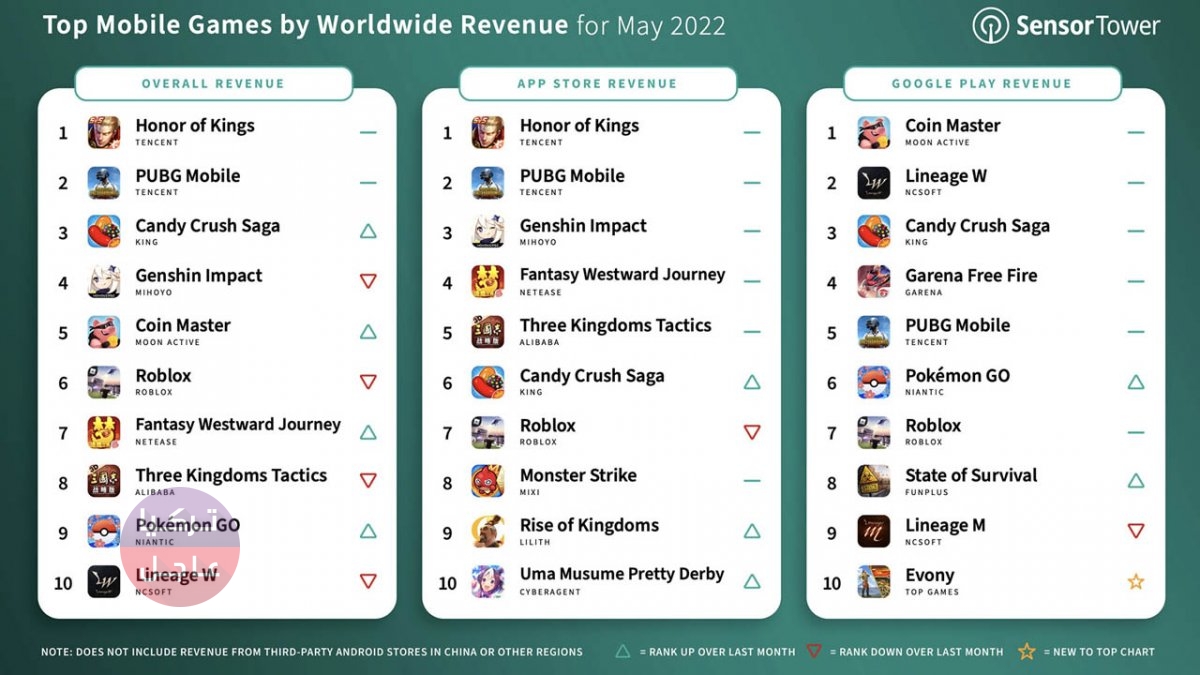Screen dimensions: 1200x675
Task: Switch to the App Store Revenue header
Action: point(597,84)
